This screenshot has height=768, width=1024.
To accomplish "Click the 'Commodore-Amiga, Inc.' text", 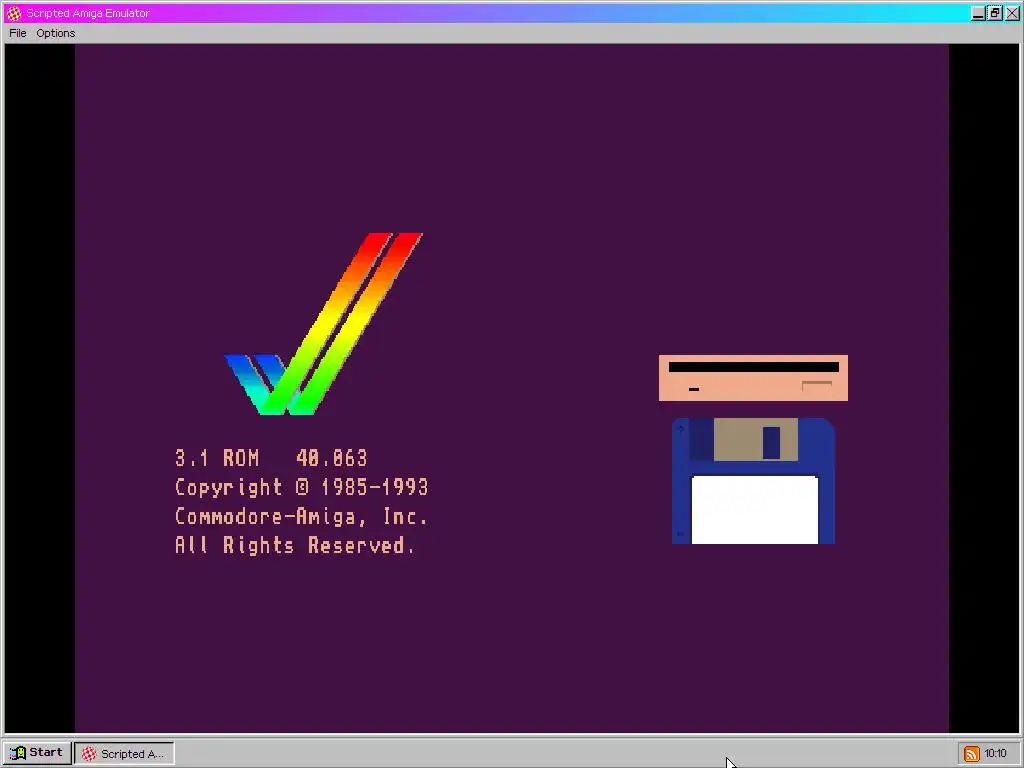I will [x=301, y=516].
